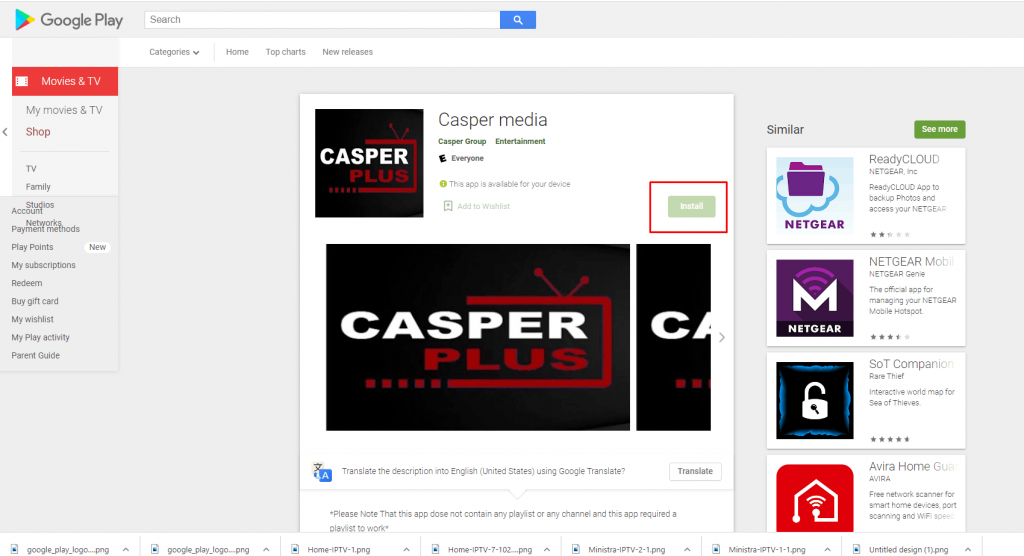1024x556 pixels.
Task: Open the Home-IPTV-1.png download
Action: [x=338, y=549]
